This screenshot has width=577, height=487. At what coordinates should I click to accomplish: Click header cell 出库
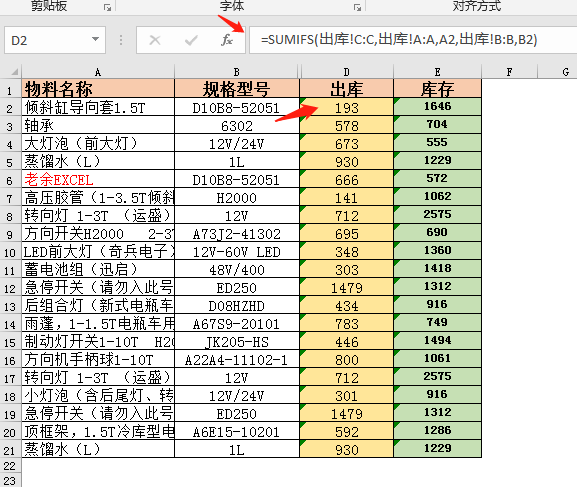347,89
